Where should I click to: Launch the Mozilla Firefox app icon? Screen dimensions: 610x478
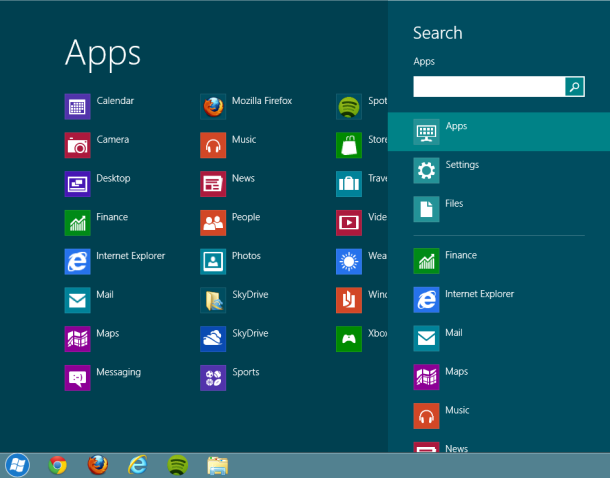pyautogui.click(x=213, y=107)
